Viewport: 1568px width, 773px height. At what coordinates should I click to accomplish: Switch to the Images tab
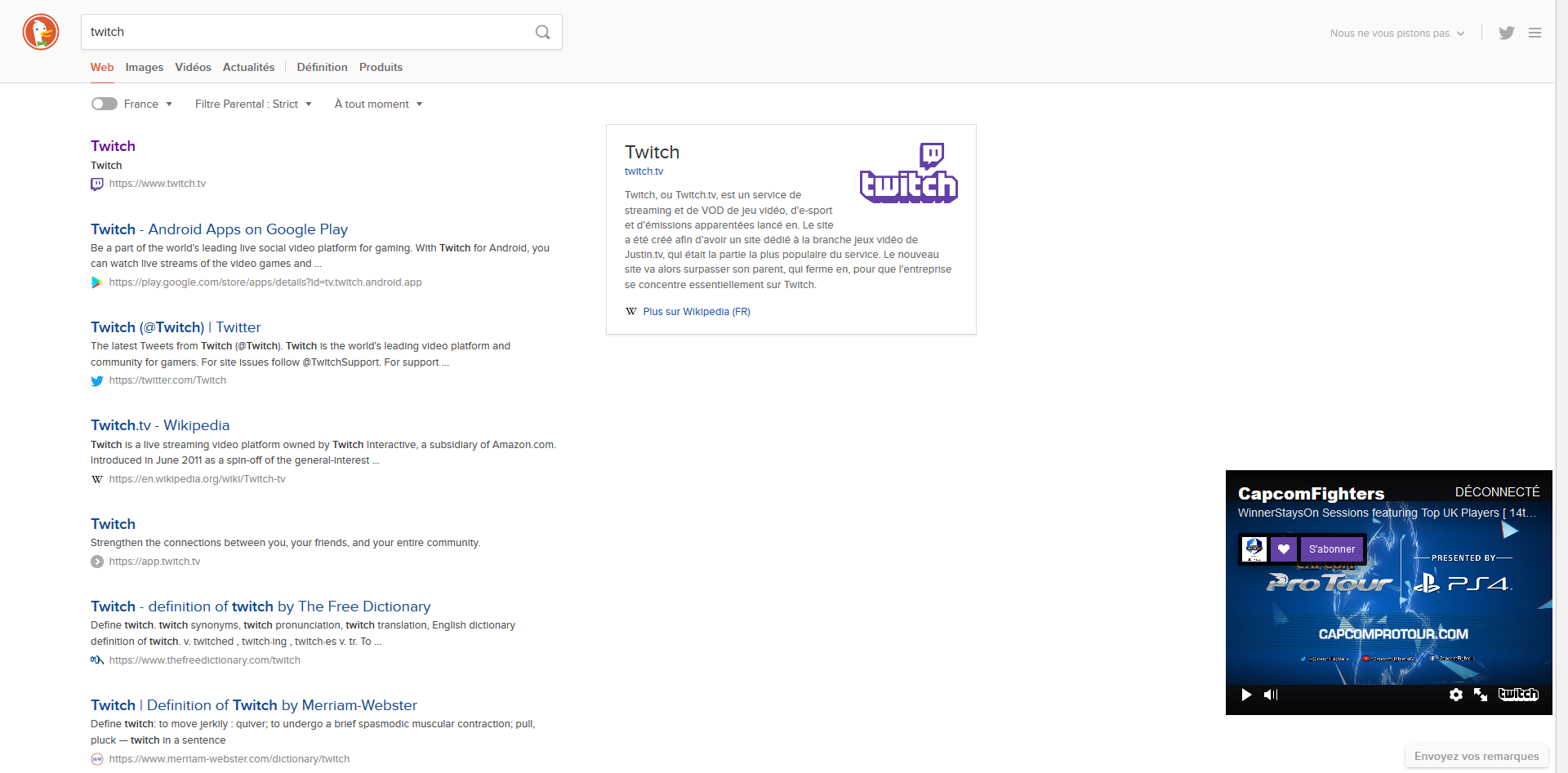click(145, 67)
